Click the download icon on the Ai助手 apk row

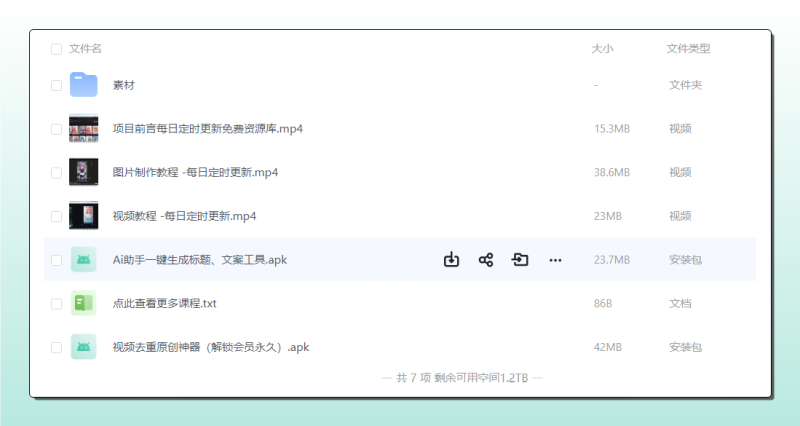click(x=451, y=260)
